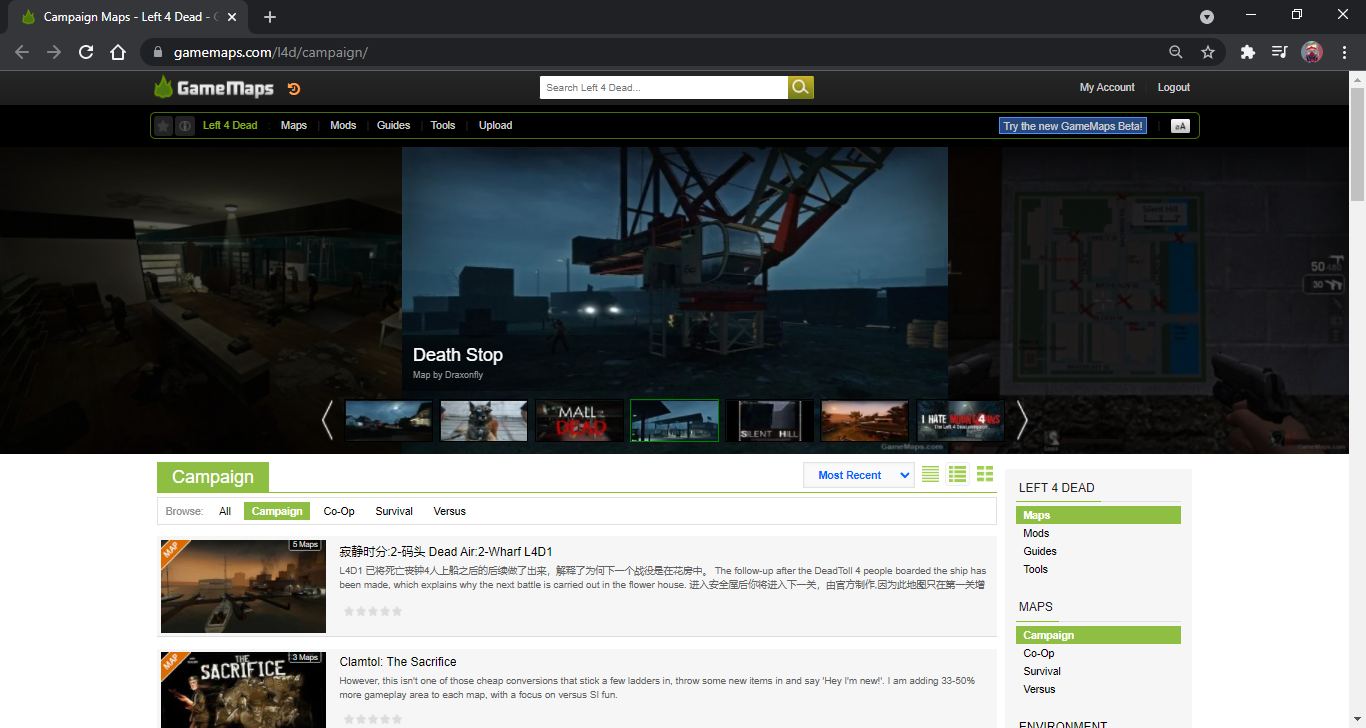The height and width of the screenshot is (728, 1366).
Task: Select the Mall of the Dead carousel thumbnail
Action: tap(580, 421)
